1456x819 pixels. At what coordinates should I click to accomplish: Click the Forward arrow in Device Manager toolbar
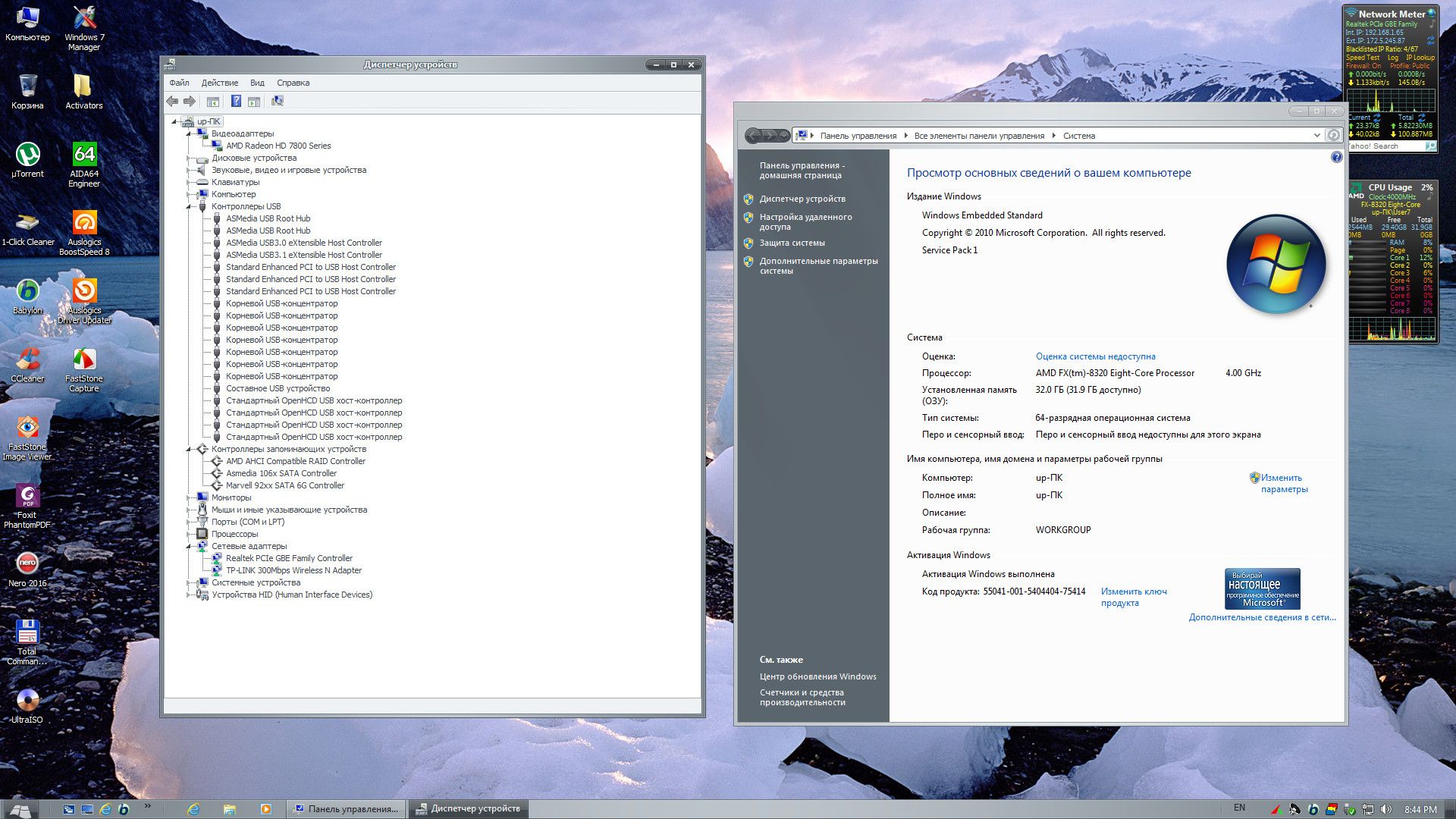(190, 102)
